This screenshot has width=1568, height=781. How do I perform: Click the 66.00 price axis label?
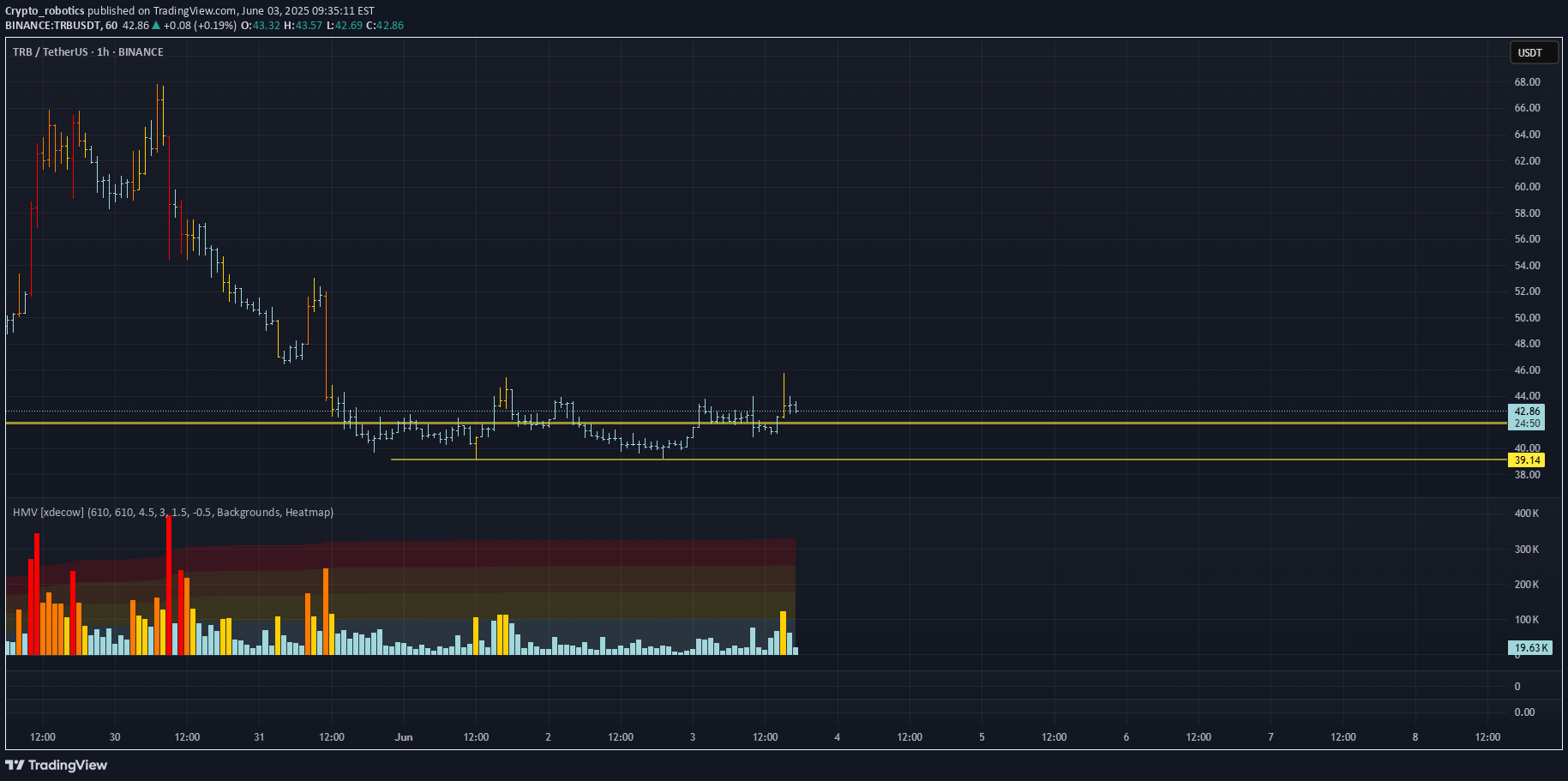tap(1527, 108)
